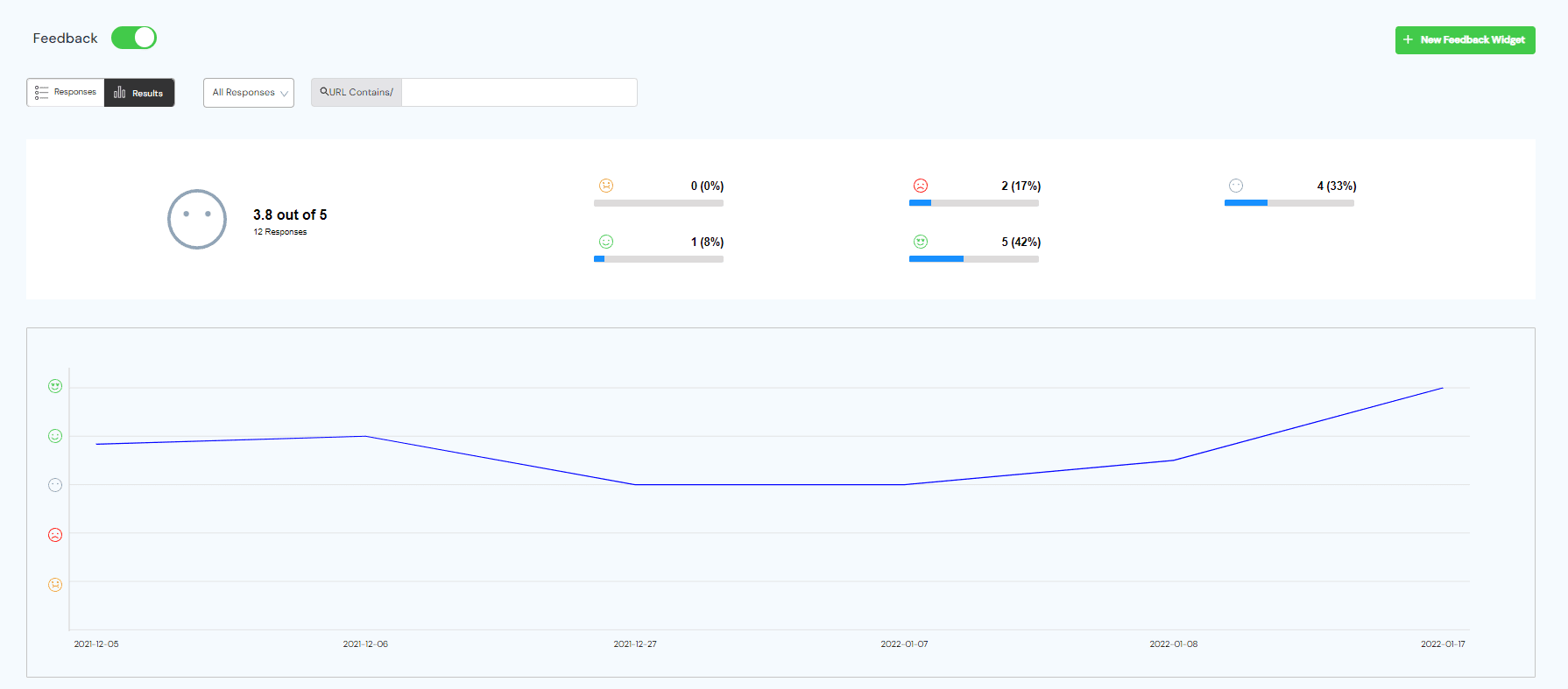Click the "2 (17%)" count

(x=1021, y=186)
